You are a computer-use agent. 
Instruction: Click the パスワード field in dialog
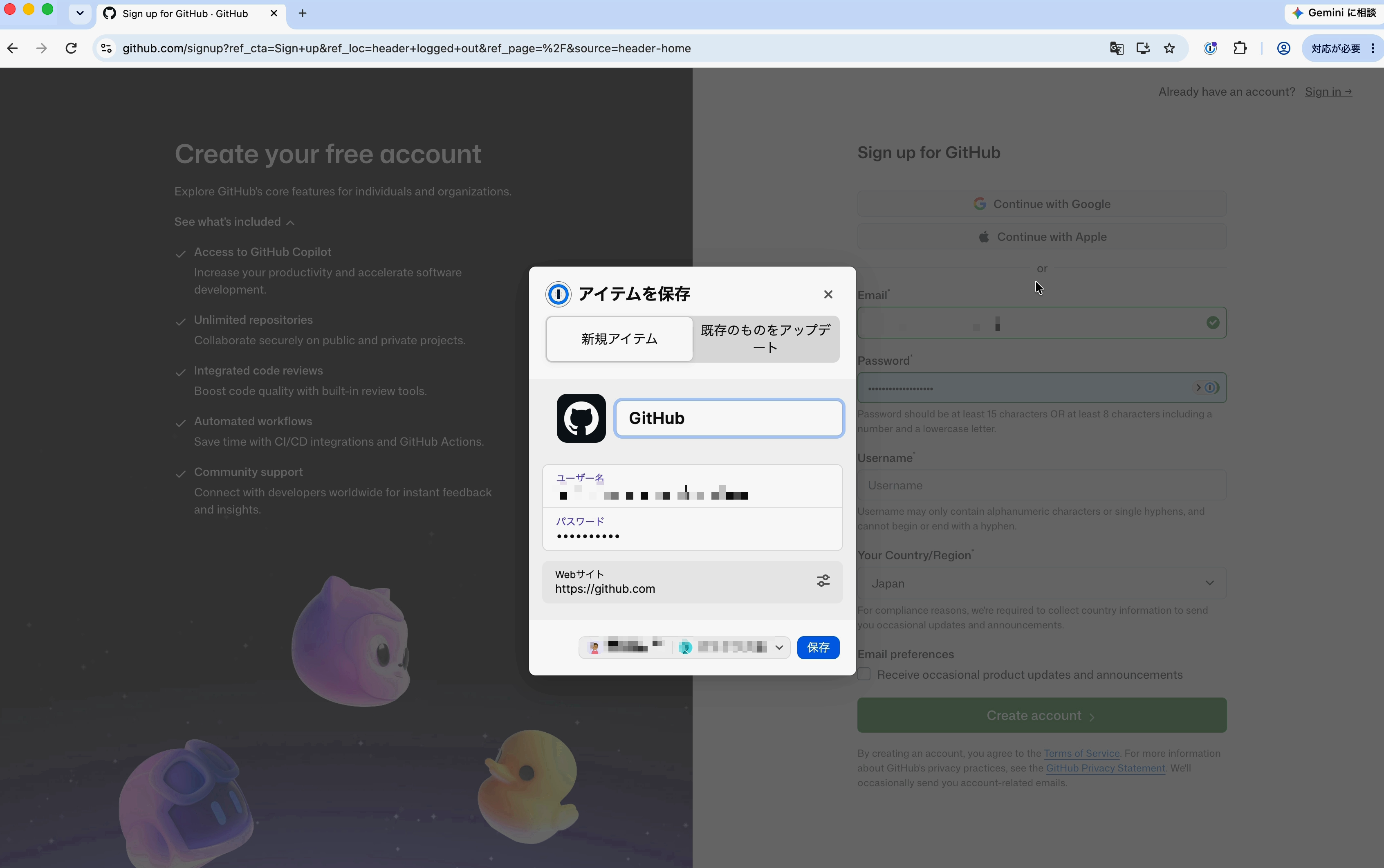692,529
